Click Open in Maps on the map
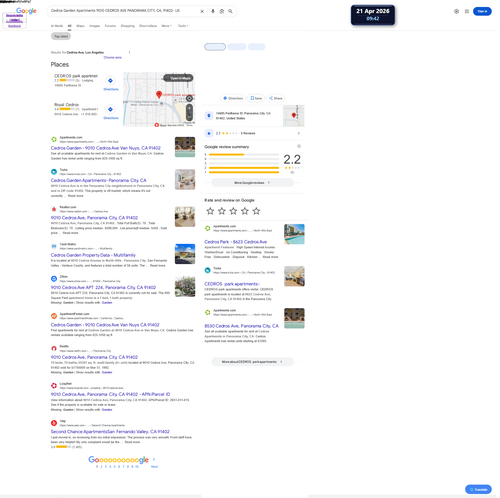This screenshot has width=500, height=498. pos(178,78)
